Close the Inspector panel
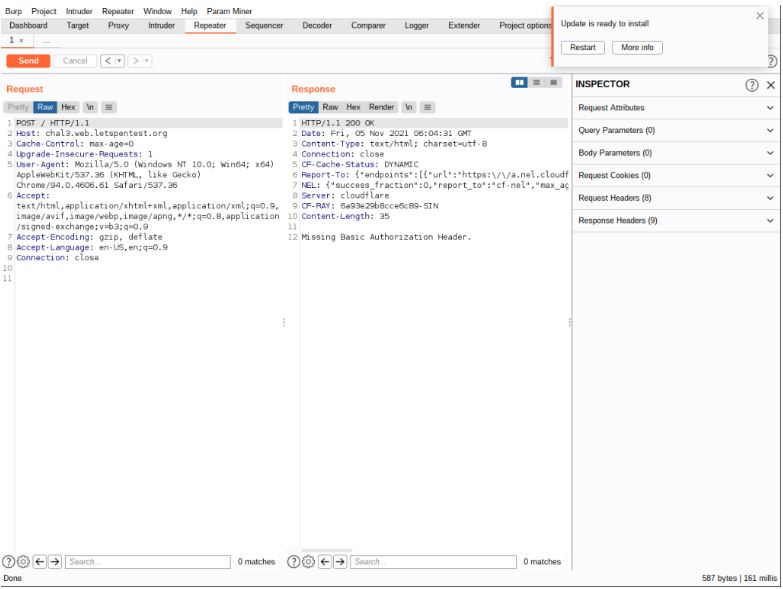The height and width of the screenshot is (589, 783). point(771,85)
